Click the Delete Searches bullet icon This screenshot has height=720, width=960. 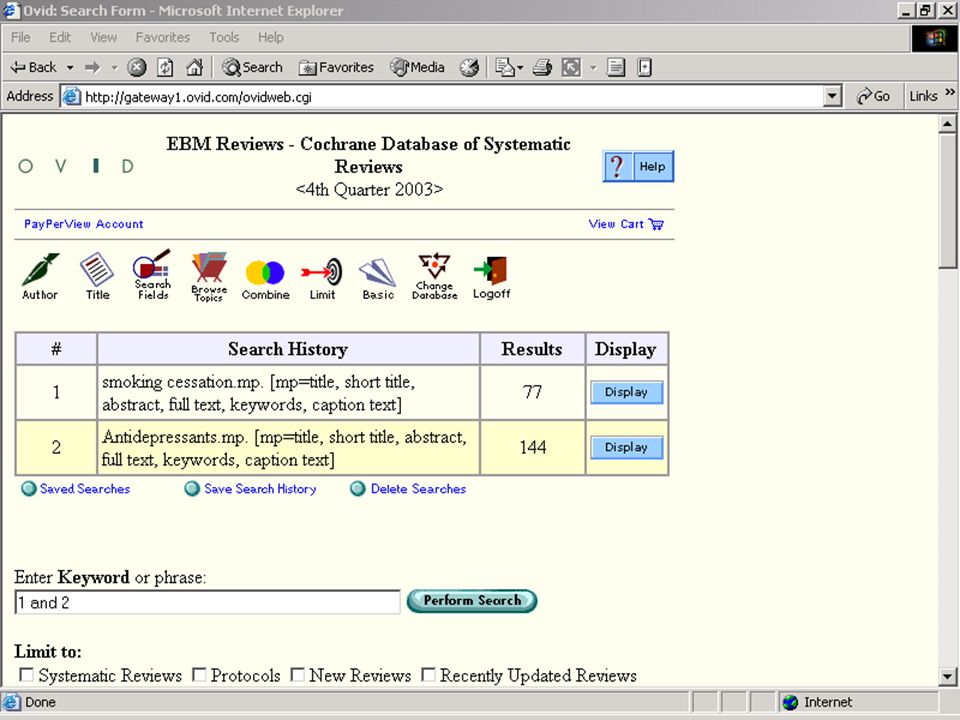[x=358, y=489]
